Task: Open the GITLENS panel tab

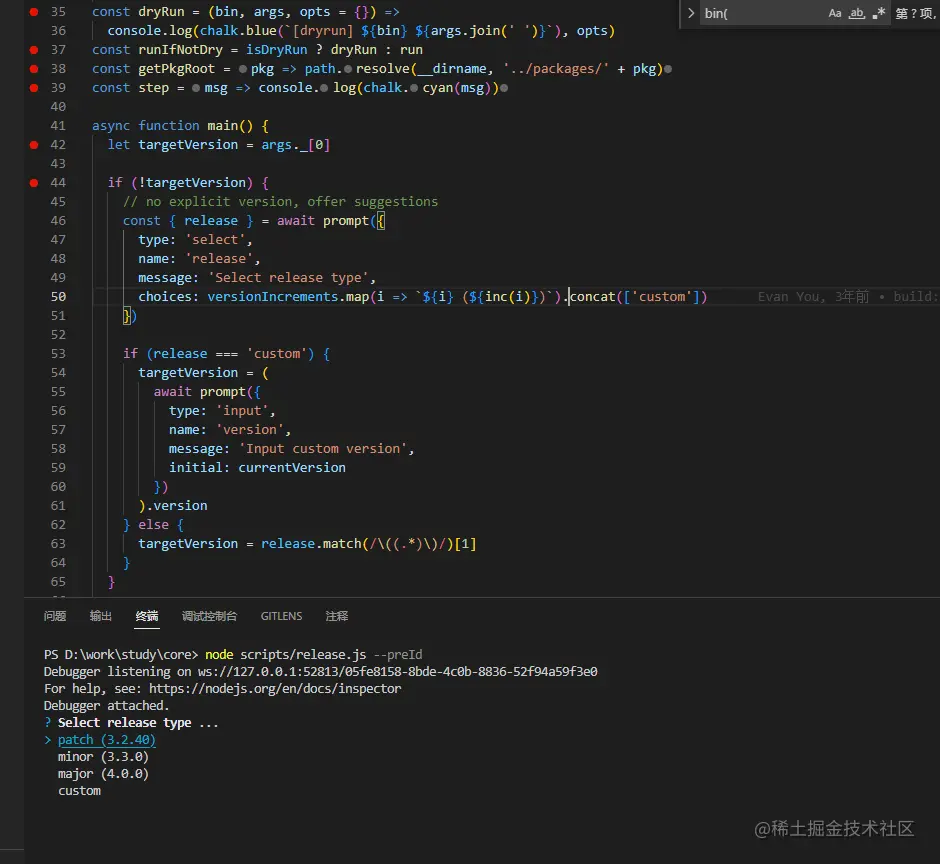Action: (x=281, y=616)
